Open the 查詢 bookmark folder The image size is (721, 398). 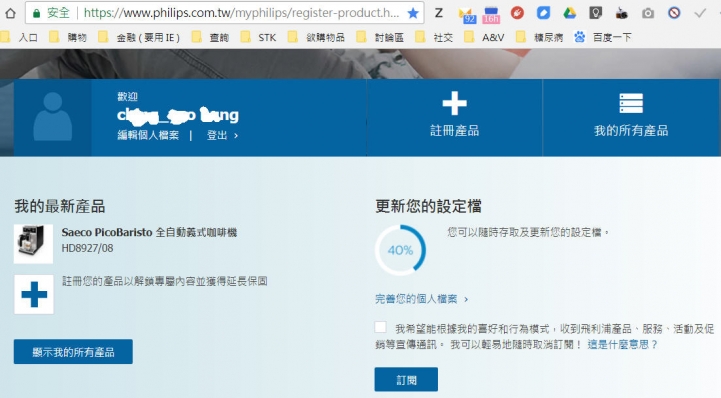210,37
